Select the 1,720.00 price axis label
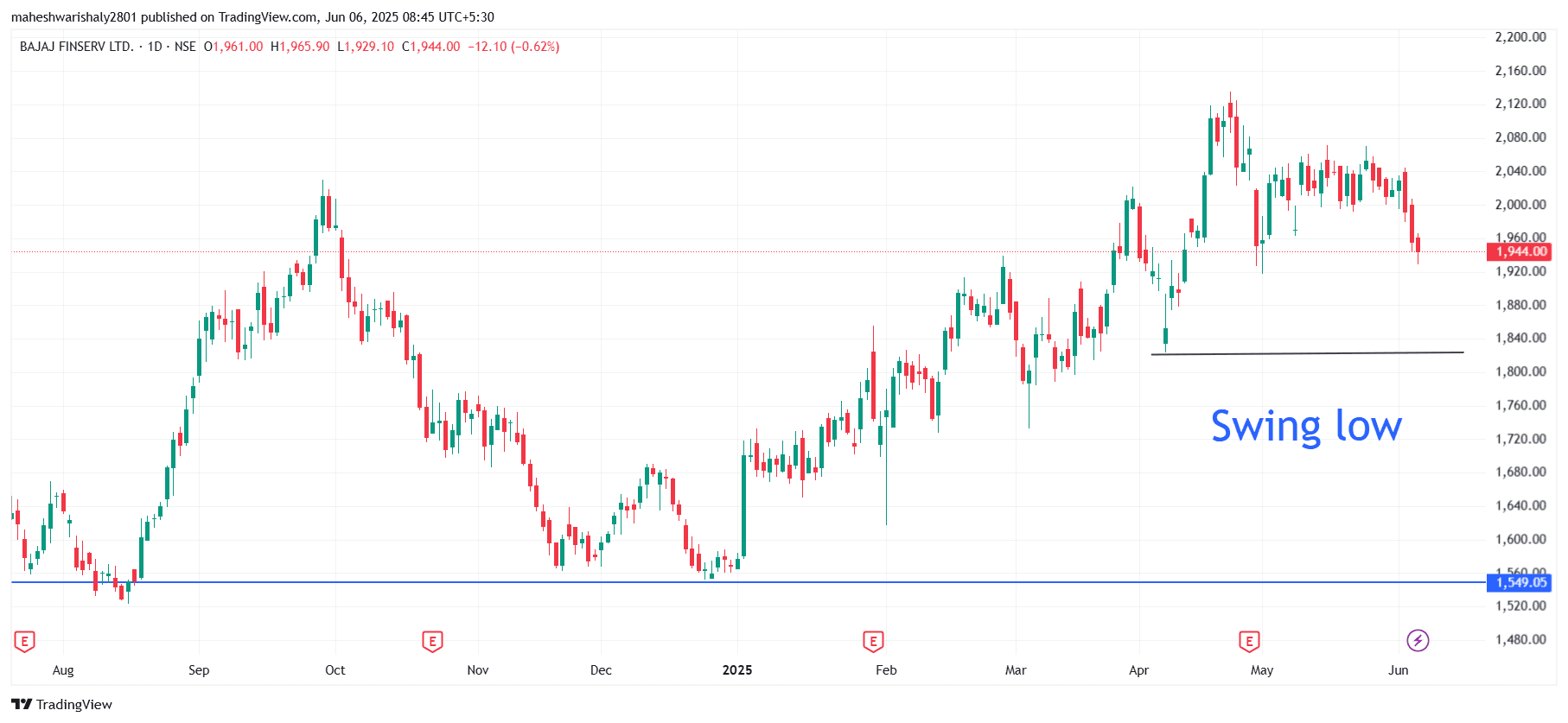The image size is (1568, 723). [x=1520, y=439]
